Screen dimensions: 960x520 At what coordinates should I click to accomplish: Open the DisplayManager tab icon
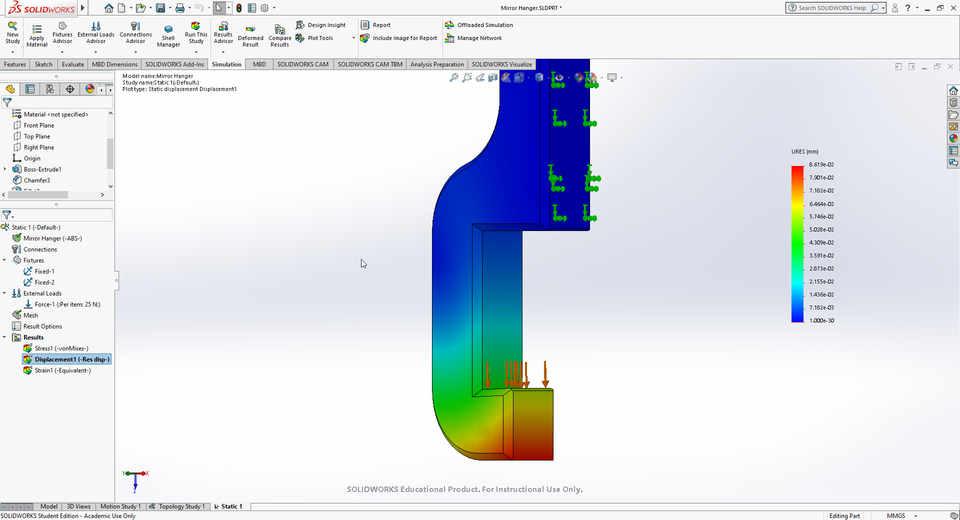(x=90, y=89)
